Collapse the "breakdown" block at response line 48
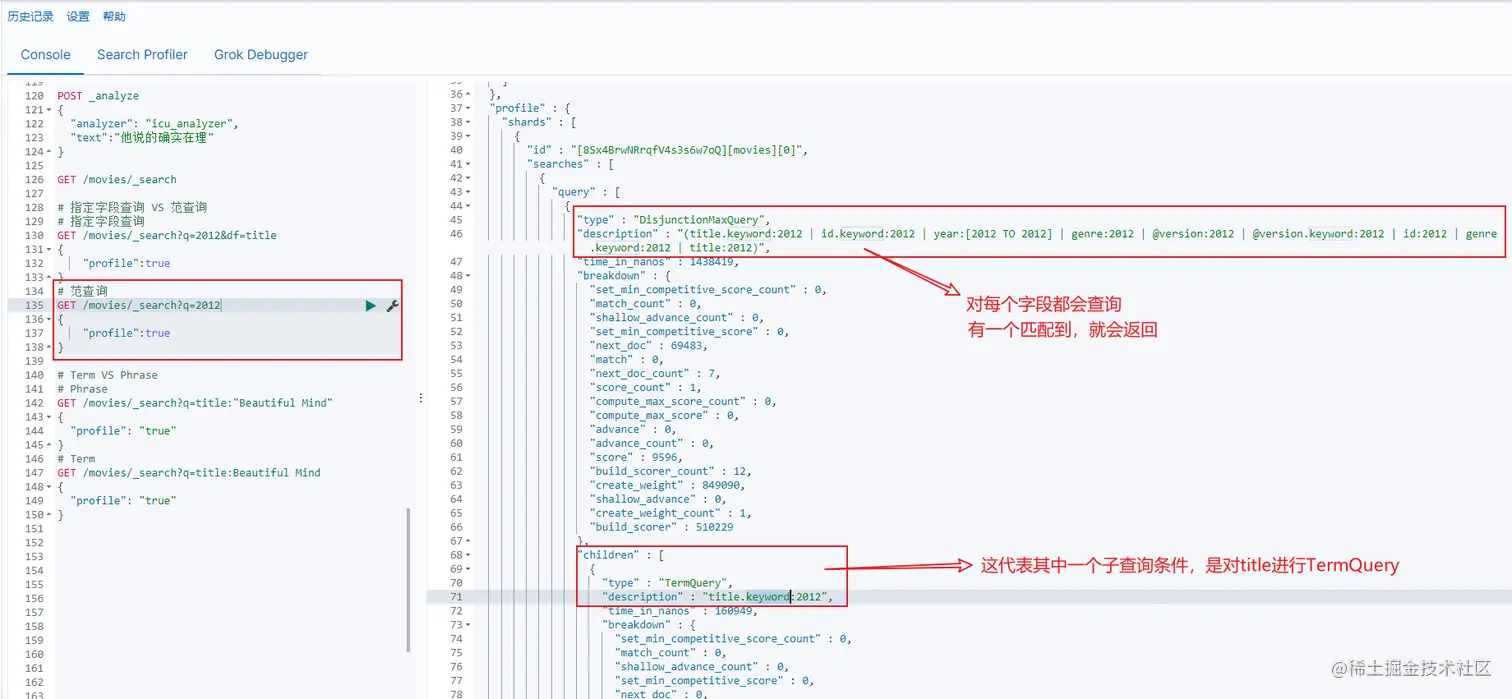This screenshot has height=699, width=1512. pos(469,275)
